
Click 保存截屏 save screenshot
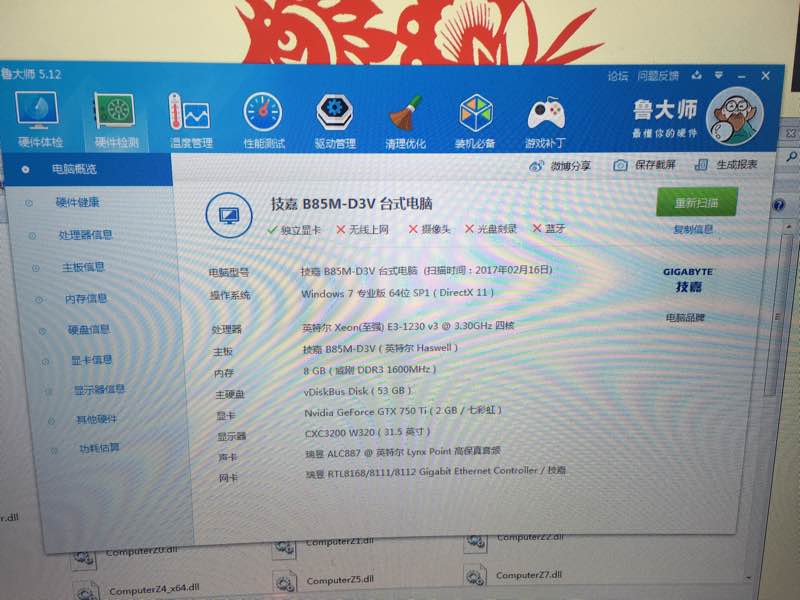point(644,165)
